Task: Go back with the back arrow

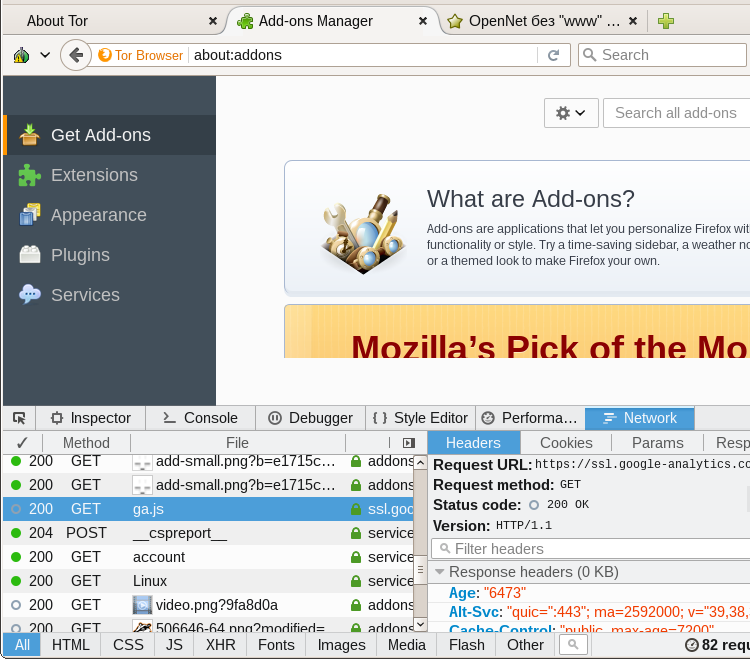Action: pyautogui.click(x=76, y=55)
